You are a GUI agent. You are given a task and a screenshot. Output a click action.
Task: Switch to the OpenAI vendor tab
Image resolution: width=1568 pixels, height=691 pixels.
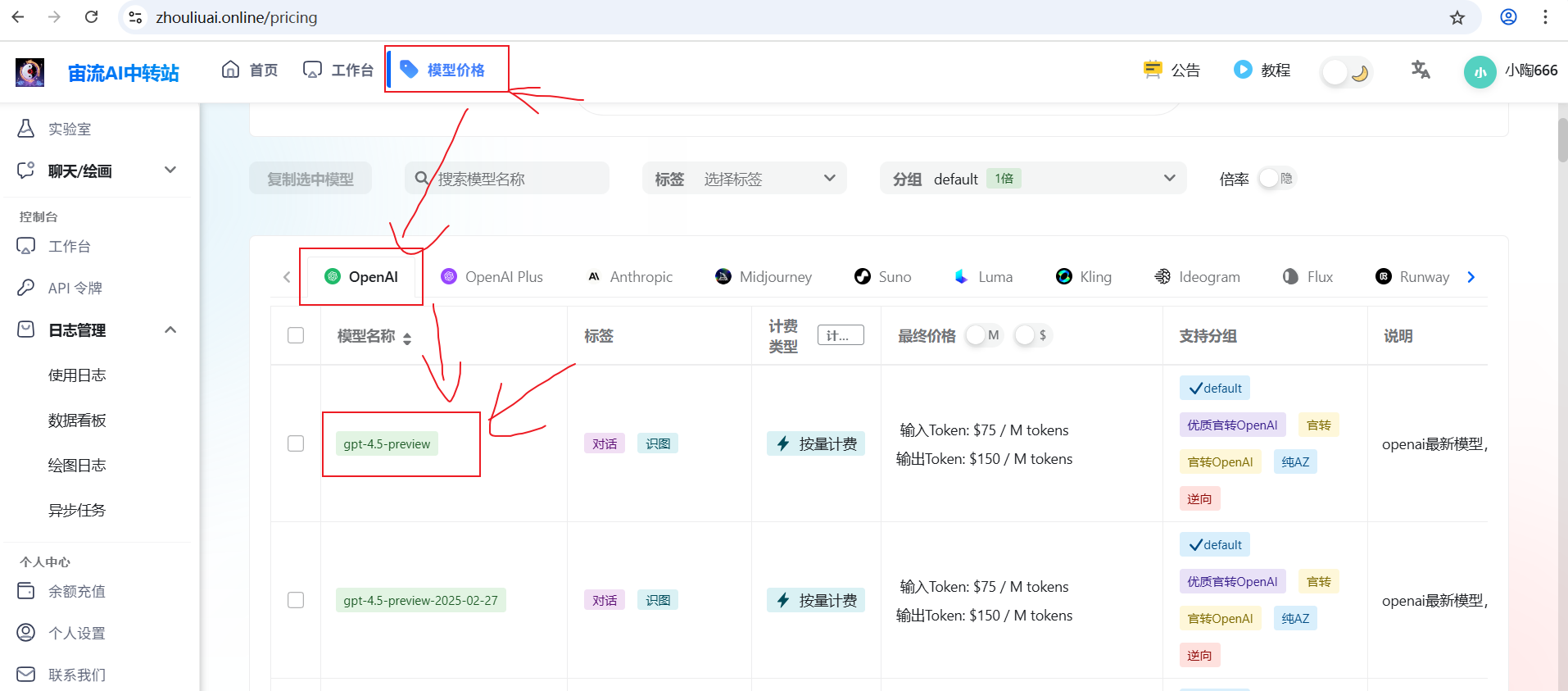(361, 277)
